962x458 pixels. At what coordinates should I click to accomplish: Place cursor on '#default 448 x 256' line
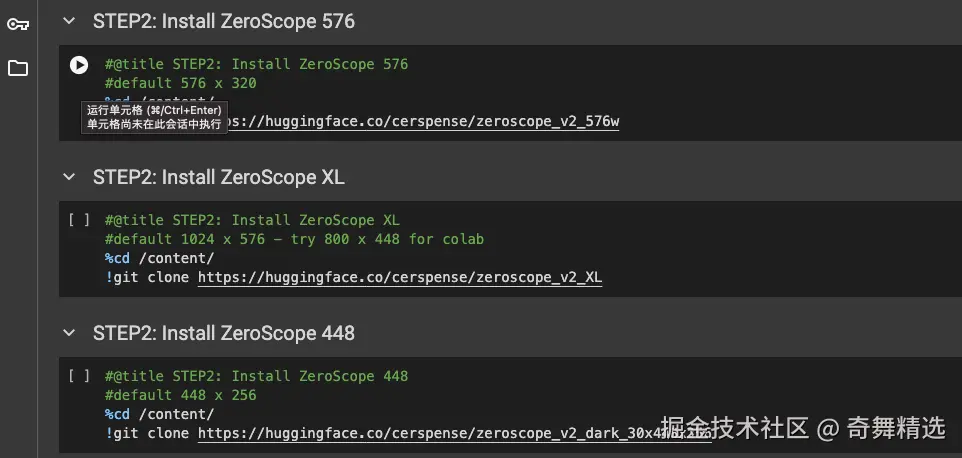point(180,395)
